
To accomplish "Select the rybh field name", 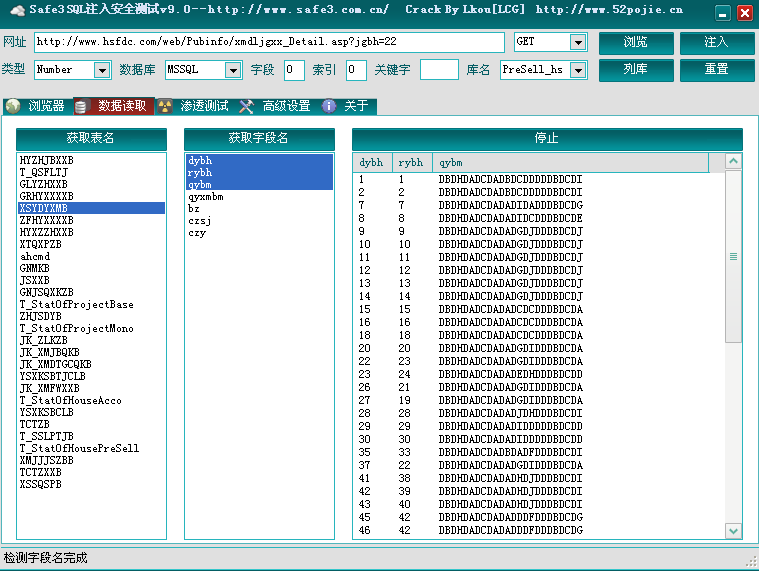I will (x=259, y=172).
